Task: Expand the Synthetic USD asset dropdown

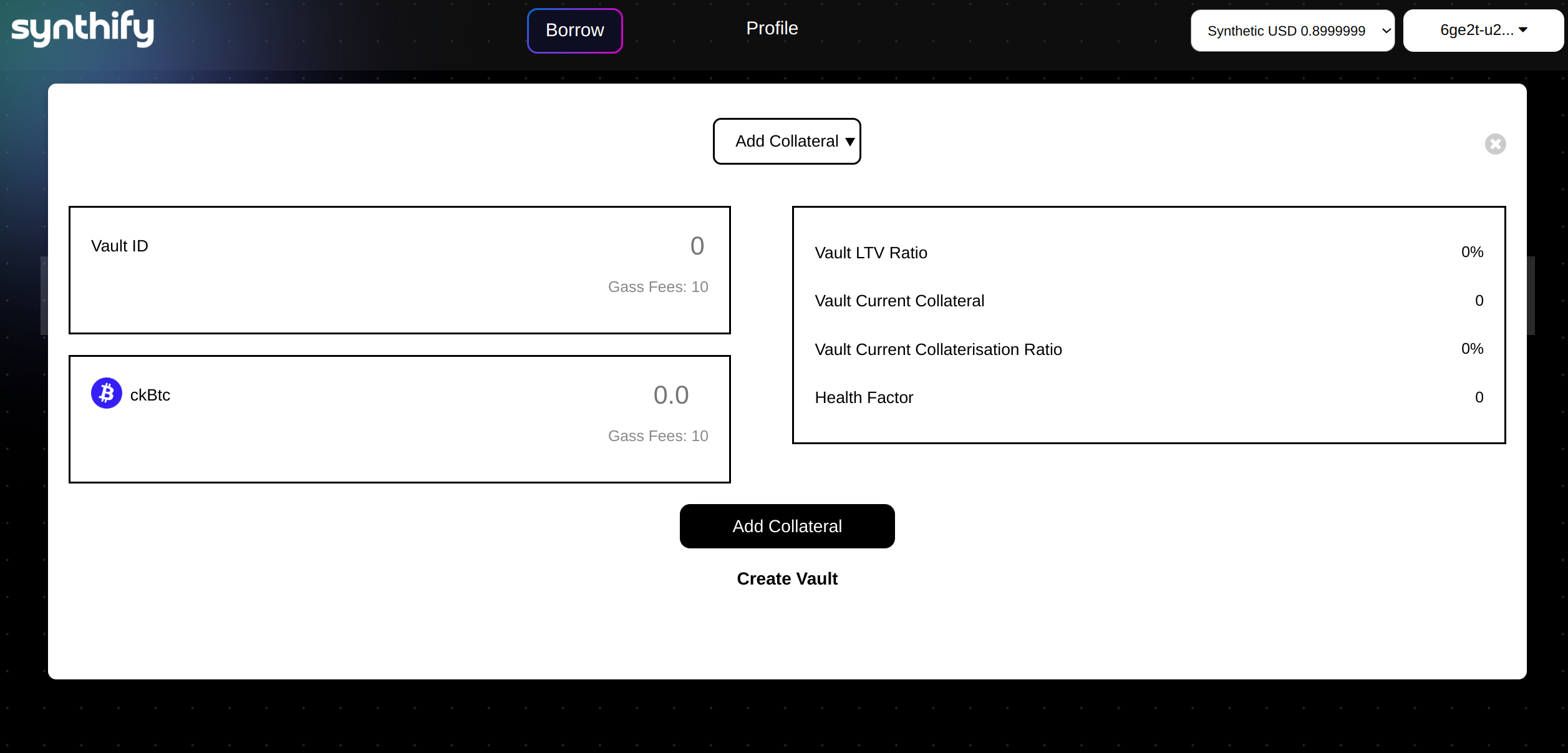Action: (x=1292, y=31)
